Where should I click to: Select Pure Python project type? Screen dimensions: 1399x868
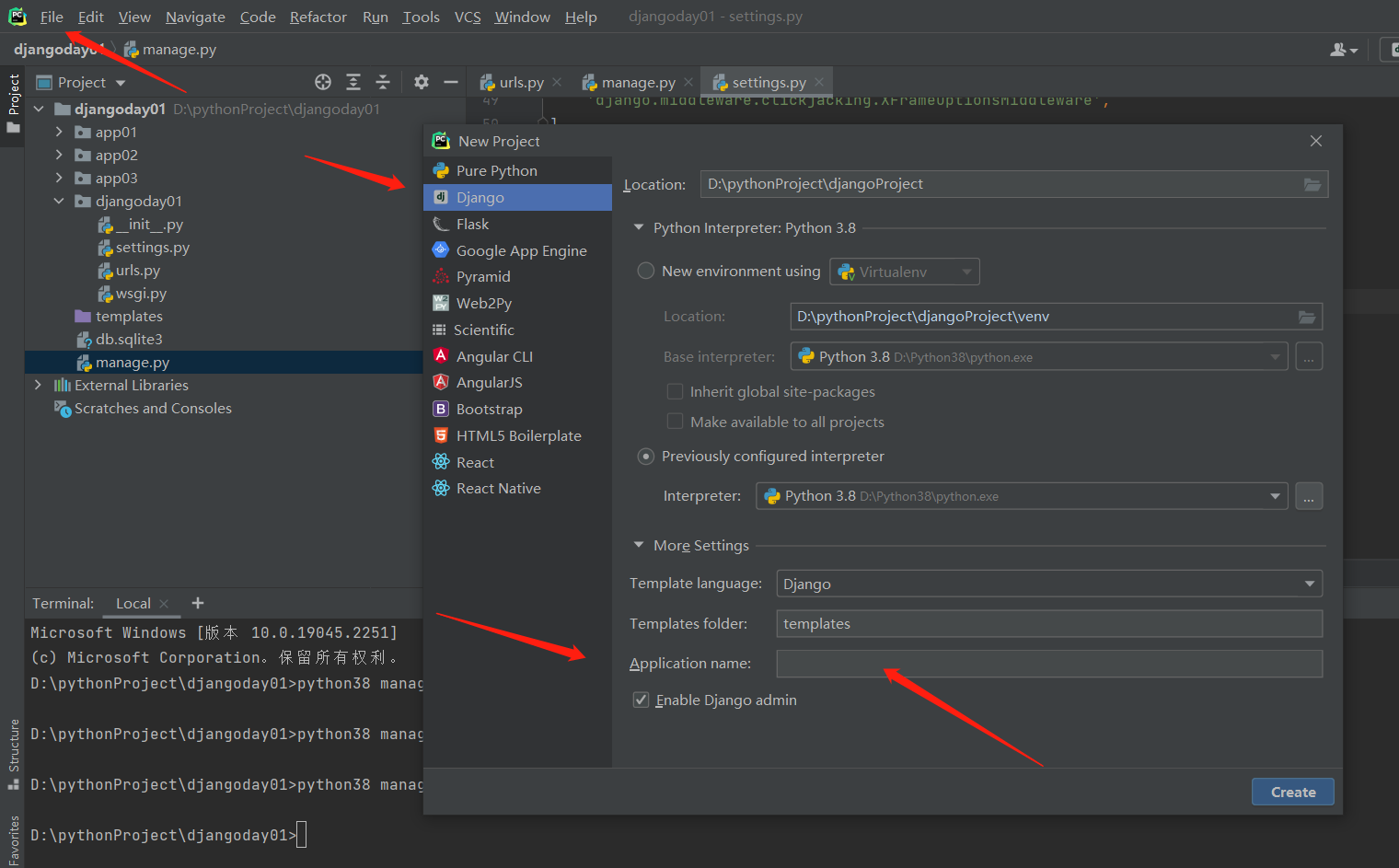coord(517,171)
